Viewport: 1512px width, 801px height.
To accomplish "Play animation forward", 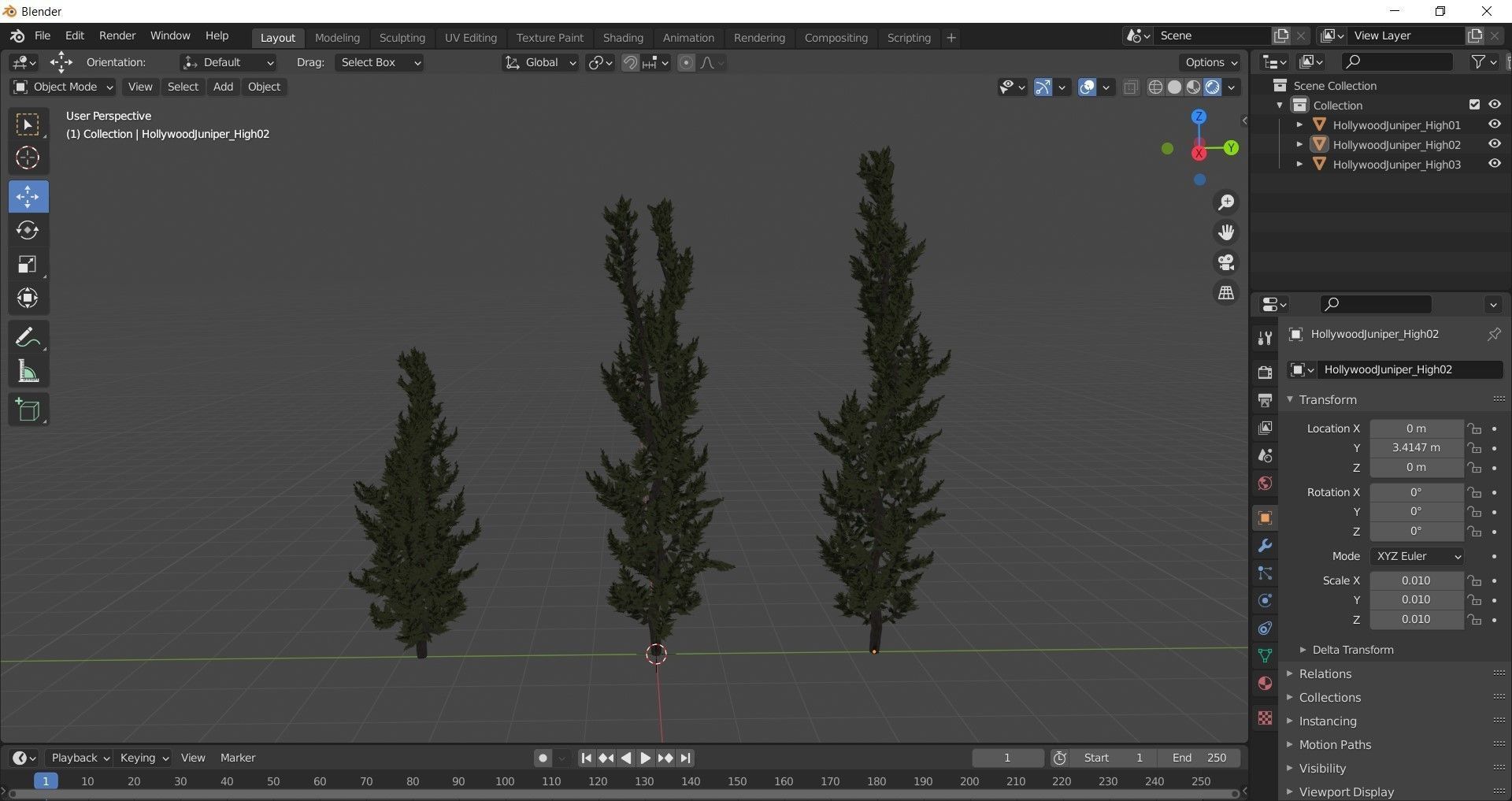I will tap(645, 758).
